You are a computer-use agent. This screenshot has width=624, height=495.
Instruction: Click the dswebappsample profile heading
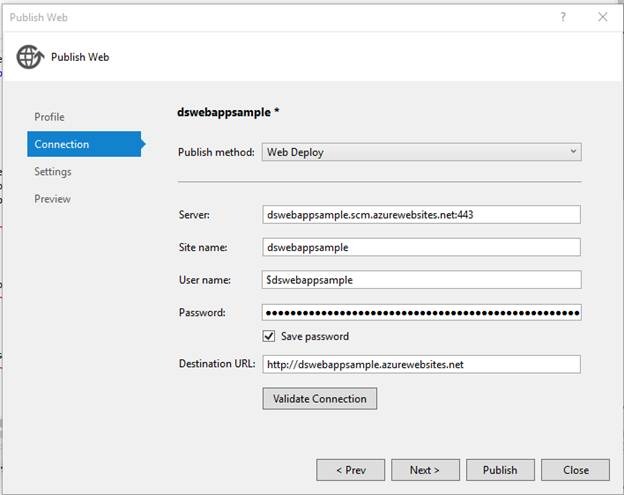[x=224, y=113]
